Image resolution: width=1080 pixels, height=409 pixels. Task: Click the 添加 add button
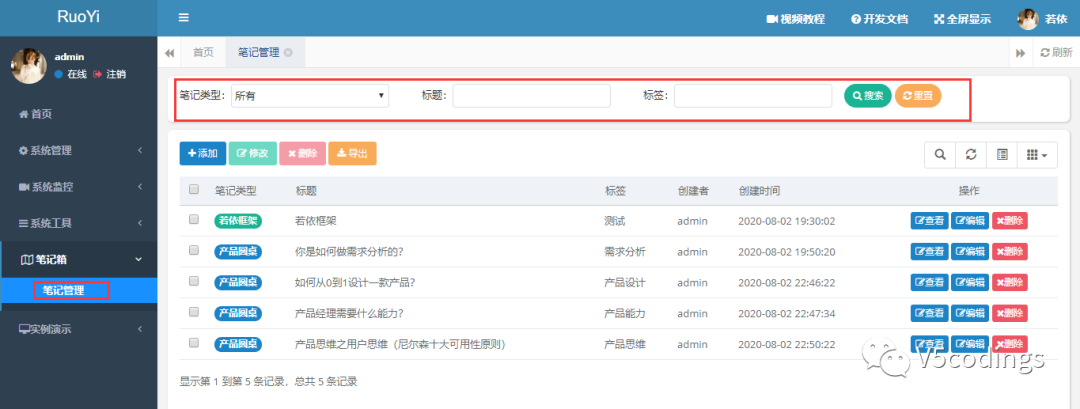[x=202, y=154]
